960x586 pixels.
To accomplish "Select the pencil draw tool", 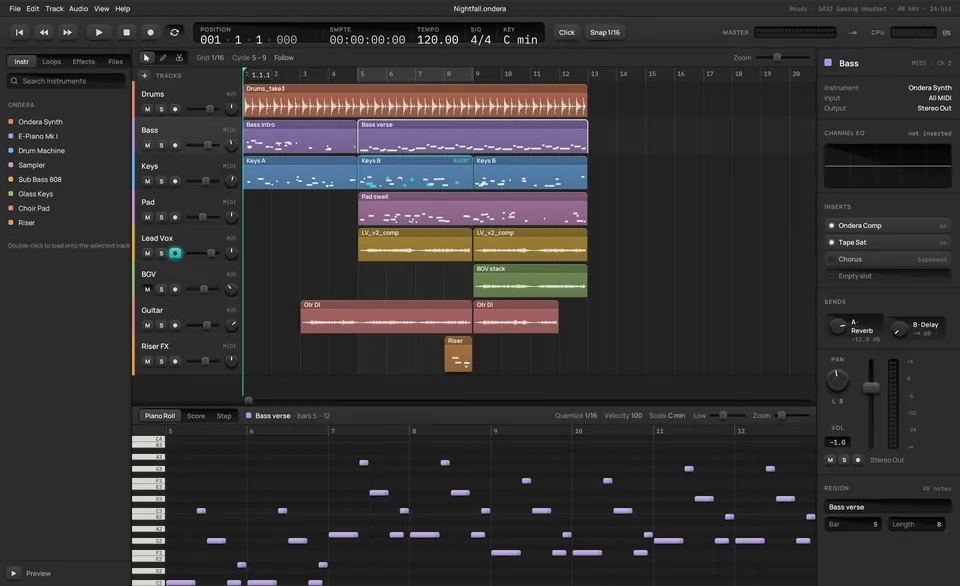I will (x=163, y=58).
